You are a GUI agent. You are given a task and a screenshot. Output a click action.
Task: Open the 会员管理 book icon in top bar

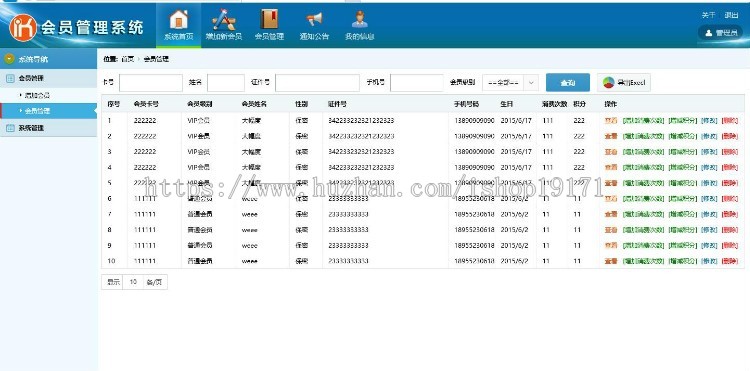[269, 19]
